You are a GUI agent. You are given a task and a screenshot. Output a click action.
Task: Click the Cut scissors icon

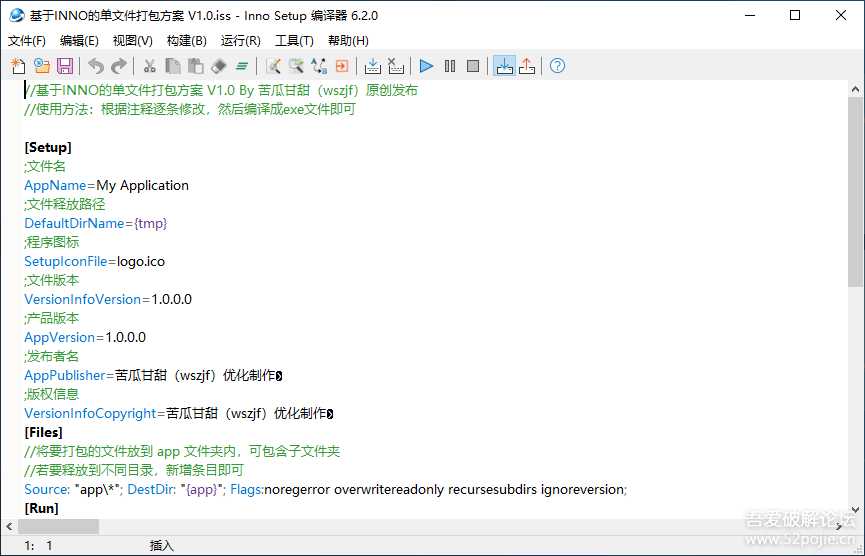(x=149, y=66)
